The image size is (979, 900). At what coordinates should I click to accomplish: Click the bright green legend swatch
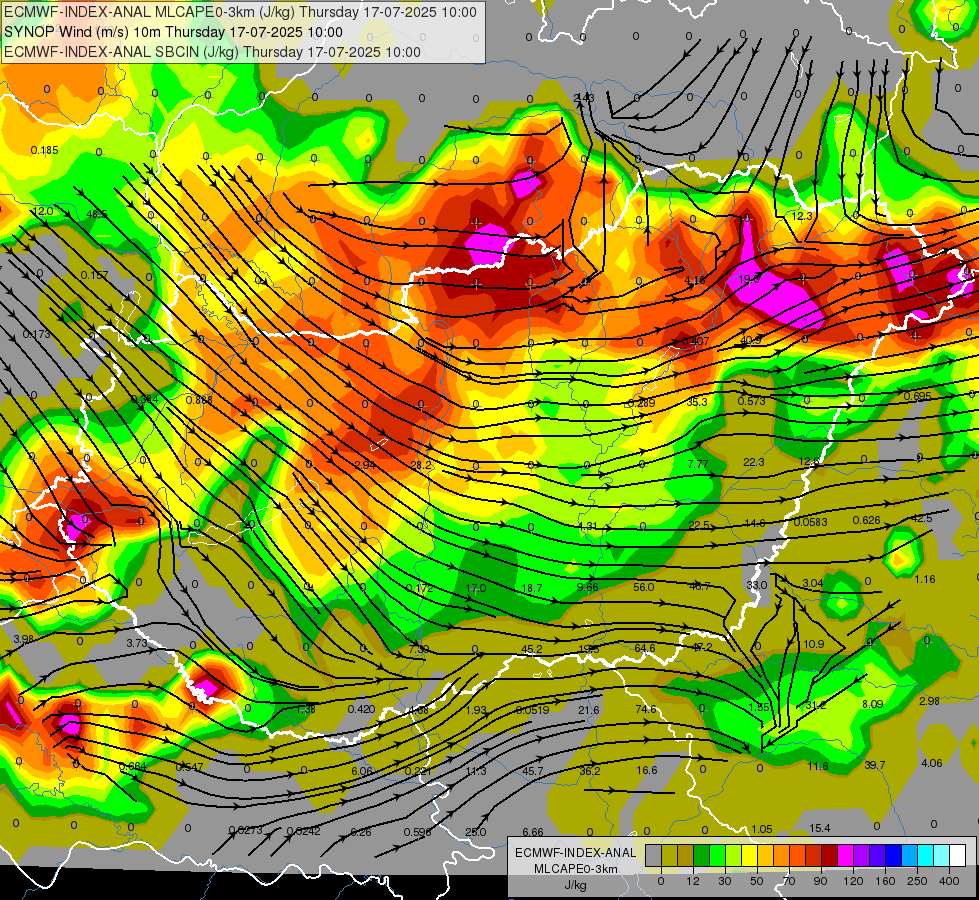(717, 855)
